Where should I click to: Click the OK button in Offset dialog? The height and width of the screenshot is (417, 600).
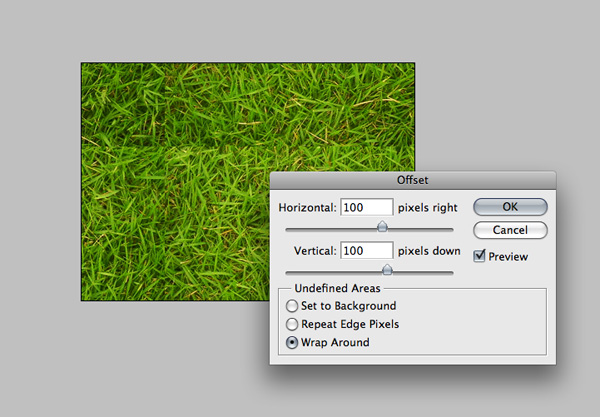pos(510,207)
